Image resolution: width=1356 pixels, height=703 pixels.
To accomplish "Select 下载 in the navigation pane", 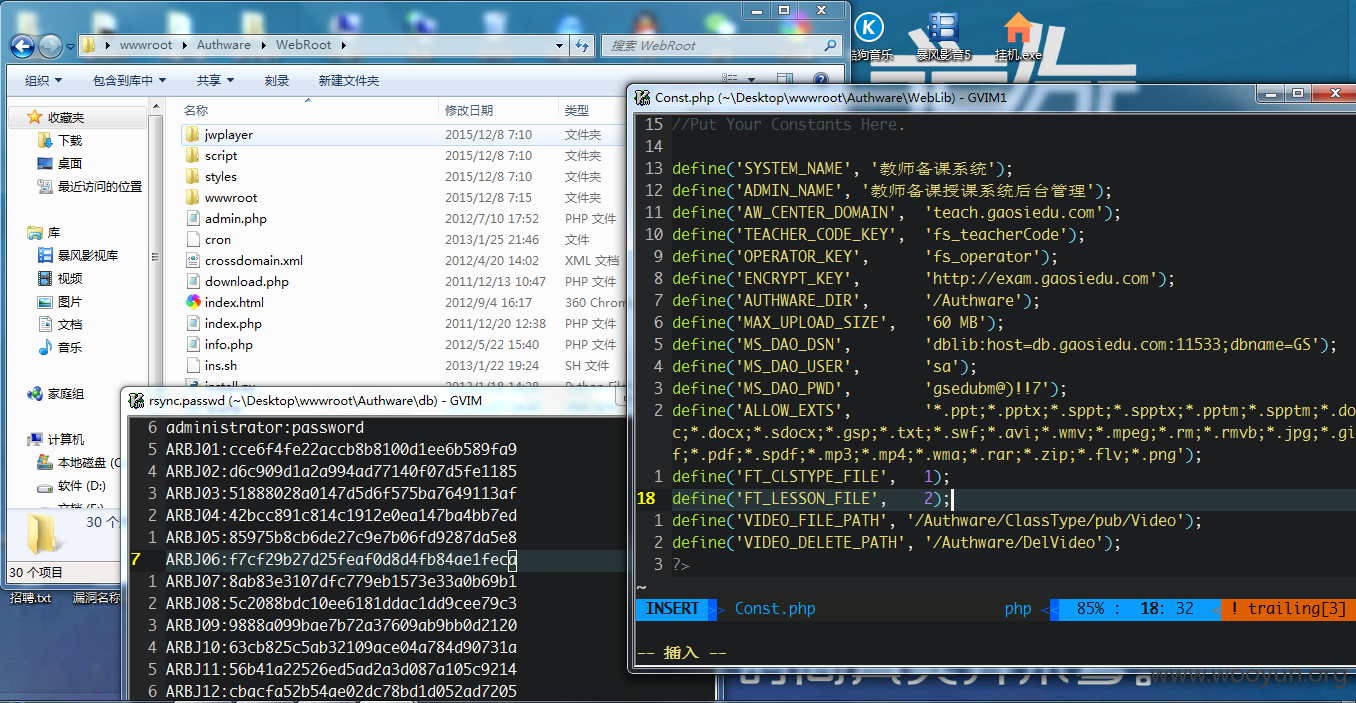I will click(x=60, y=141).
